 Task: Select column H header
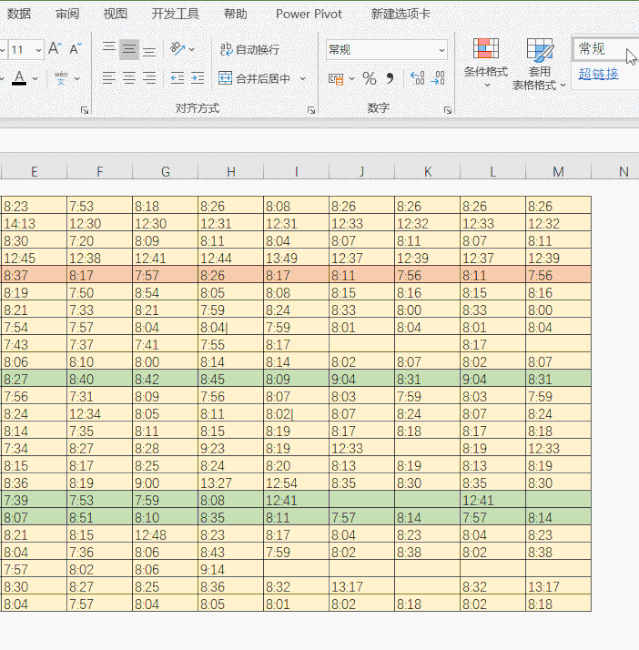[x=231, y=171]
